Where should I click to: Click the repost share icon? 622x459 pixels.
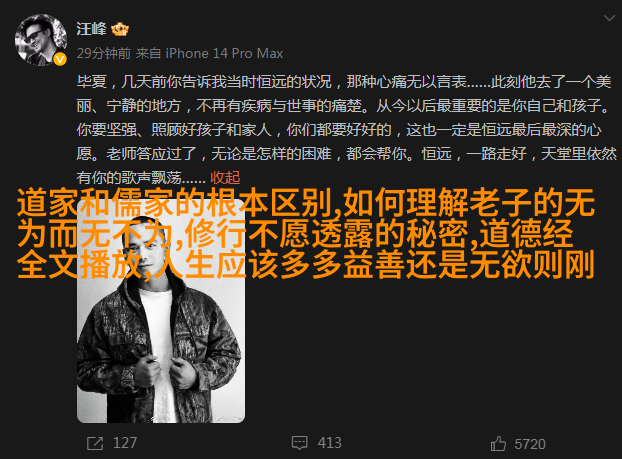click(x=95, y=443)
